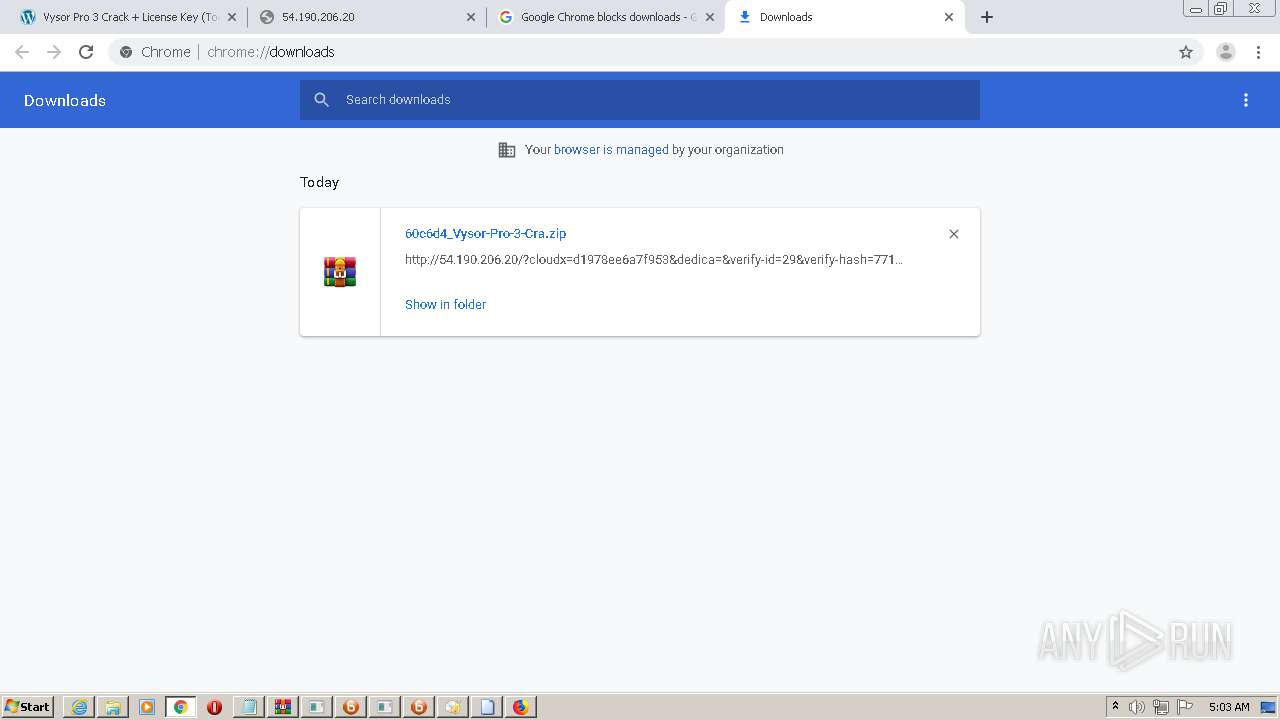Image resolution: width=1280 pixels, height=720 pixels.
Task: Click the 5:03 AM clock
Action: (x=1229, y=707)
